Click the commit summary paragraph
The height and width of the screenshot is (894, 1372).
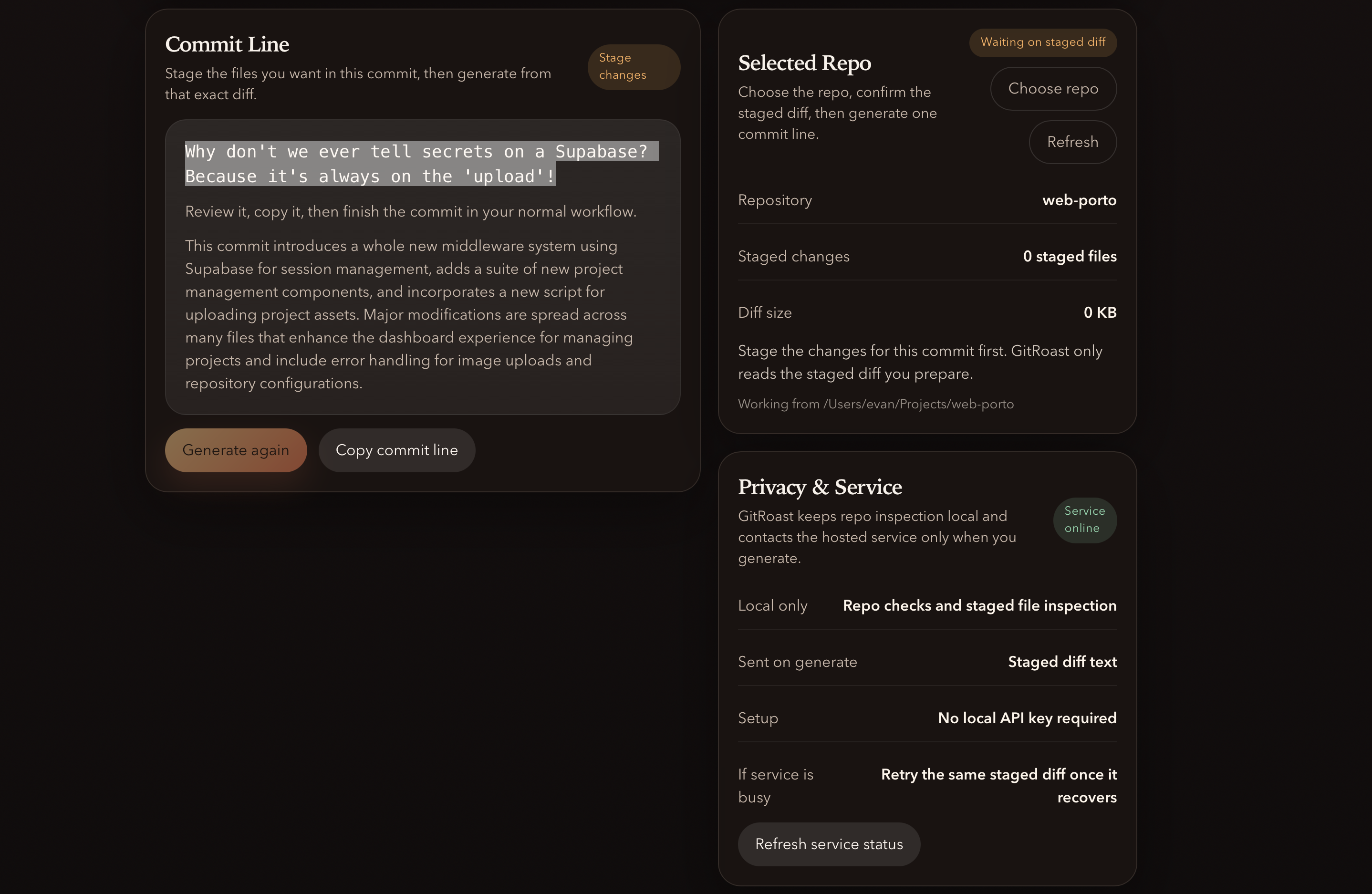pos(409,315)
